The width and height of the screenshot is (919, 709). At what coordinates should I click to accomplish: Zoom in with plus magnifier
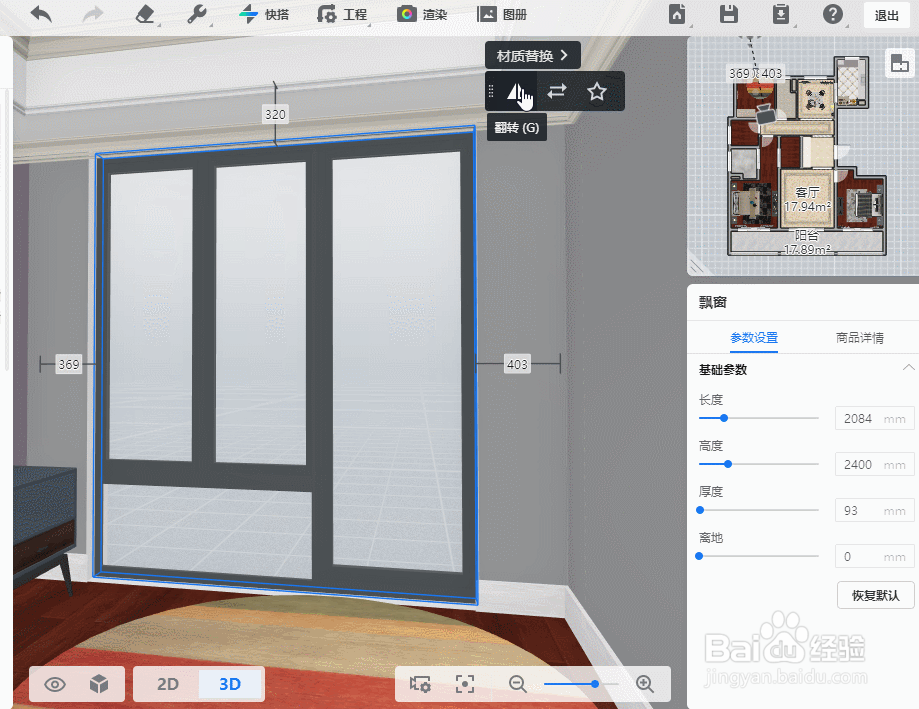[x=645, y=684]
